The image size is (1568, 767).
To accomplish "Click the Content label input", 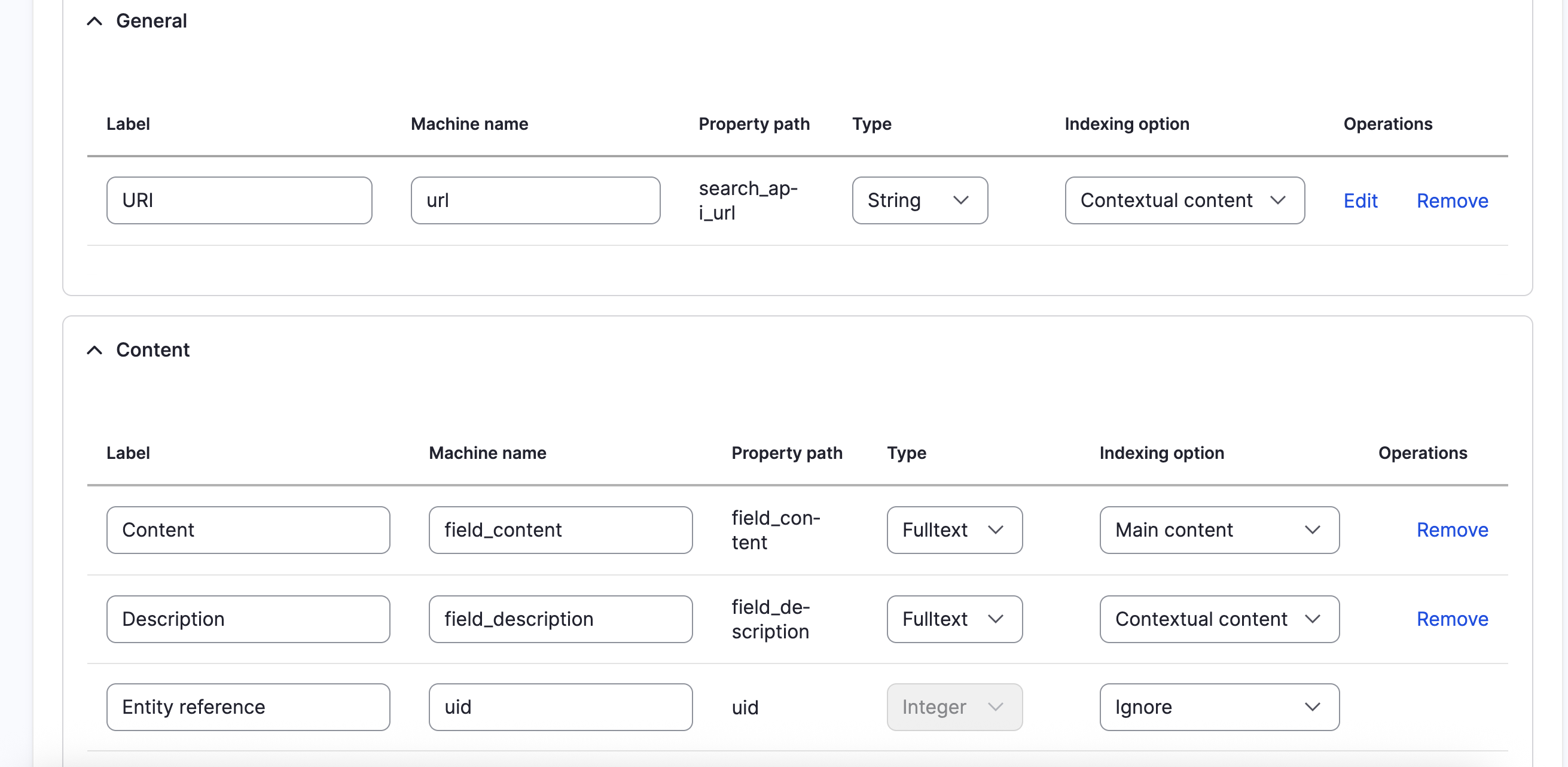I will (x=248, y=529).
